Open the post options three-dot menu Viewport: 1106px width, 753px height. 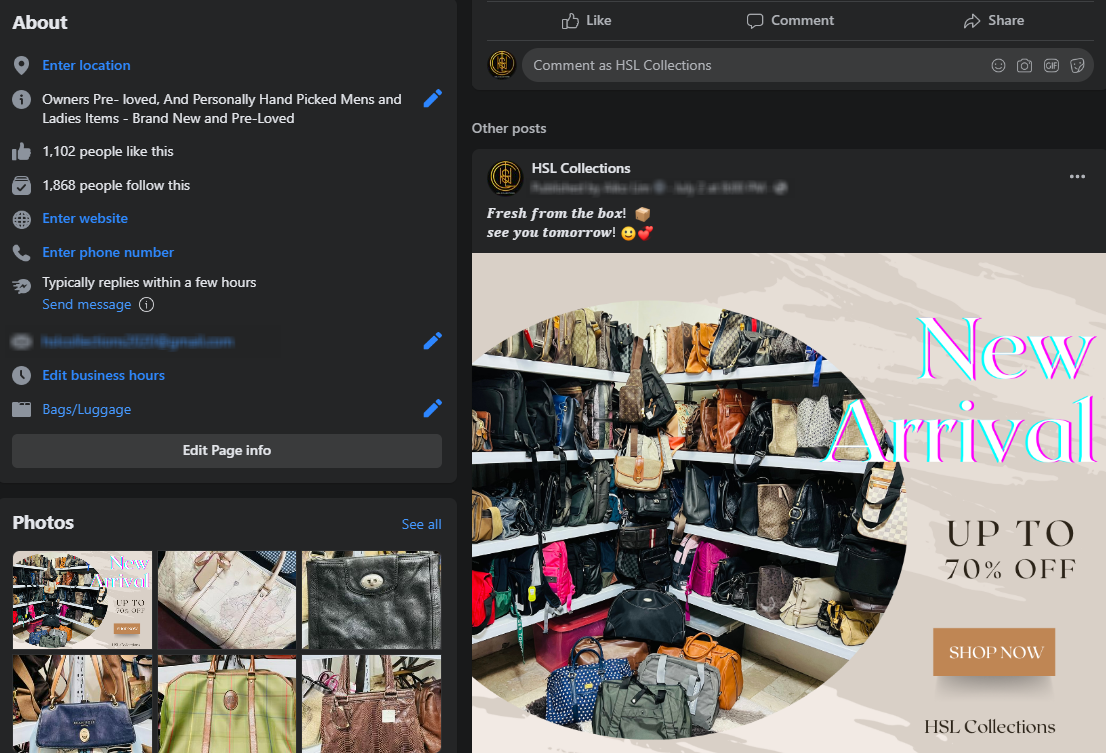[1077, 176]
